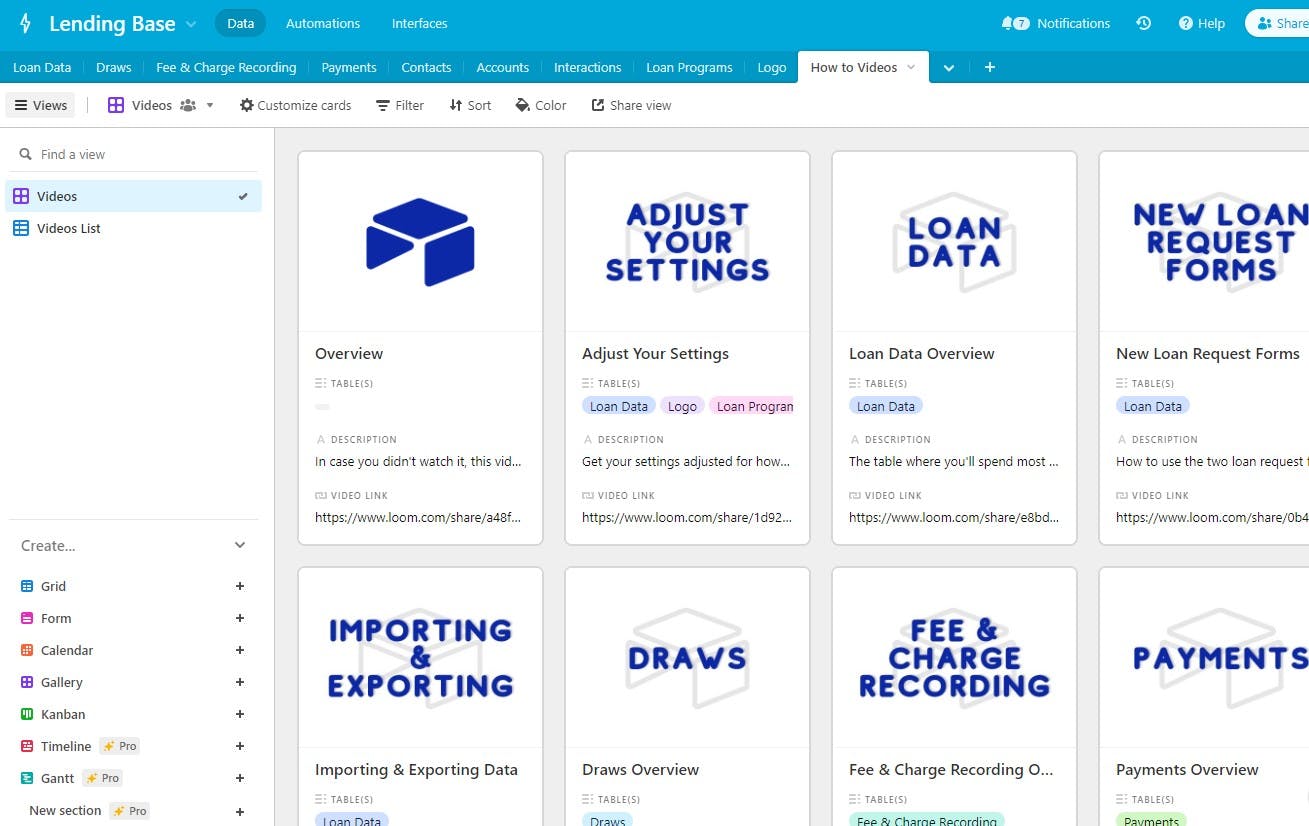
Task: Open the Color options
Action: click(x=541, y=105)
